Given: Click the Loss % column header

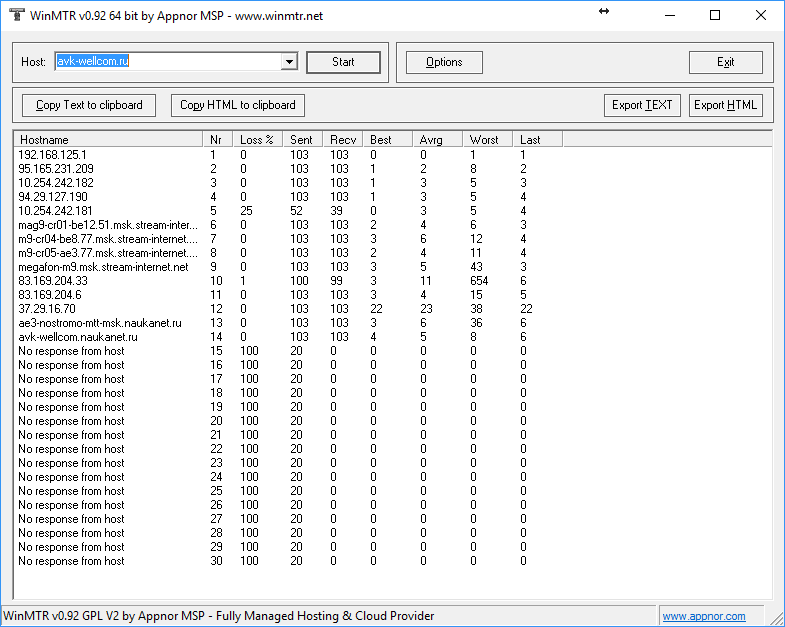Looking at the screenshot, I should click(258, 140).
